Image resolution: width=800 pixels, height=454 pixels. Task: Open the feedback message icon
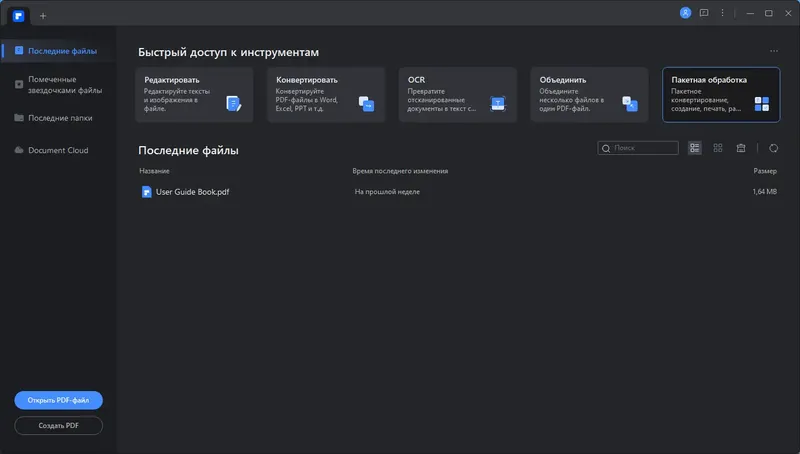(x=704, y=13)
